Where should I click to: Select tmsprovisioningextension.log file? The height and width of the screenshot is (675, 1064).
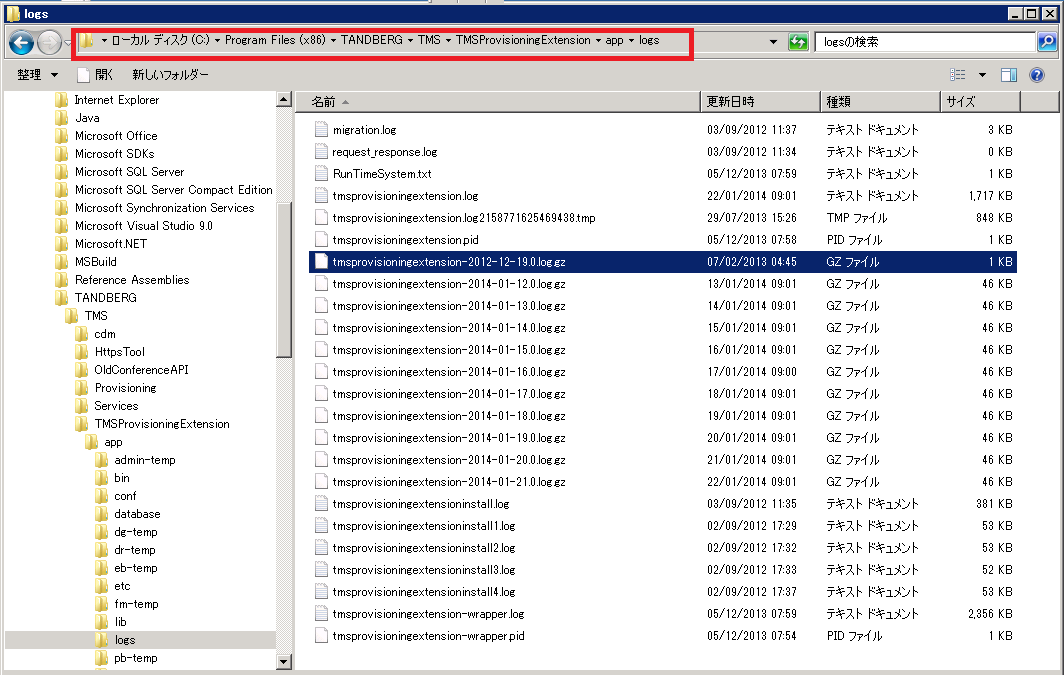point(405,196)
